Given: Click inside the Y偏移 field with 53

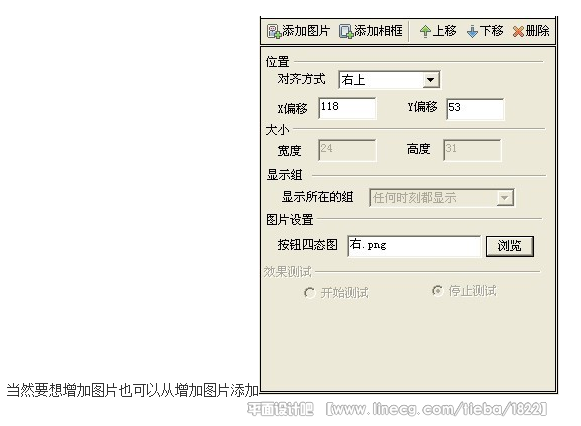Looking at the screenshot, I should point(475,109).
